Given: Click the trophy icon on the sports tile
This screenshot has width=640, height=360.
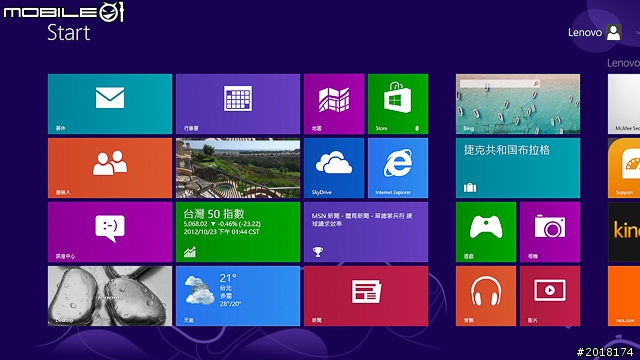Looking at the screenshot, I should pyautogui.click(x=318, y=252).
